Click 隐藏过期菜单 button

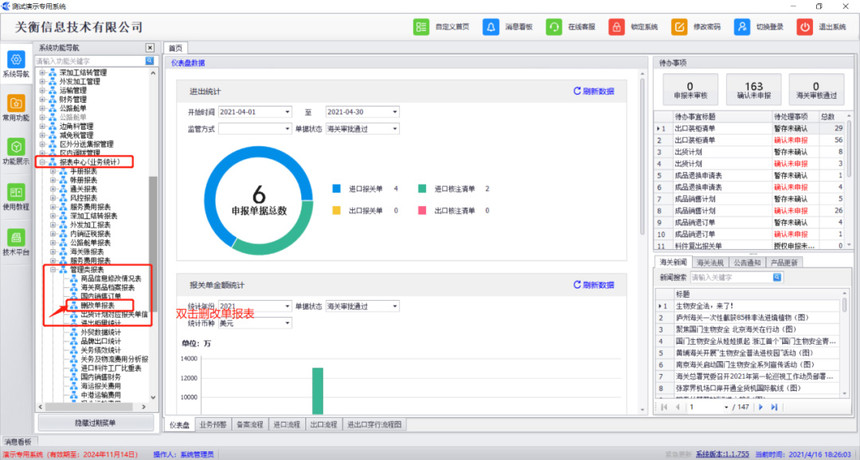[x=95, y=423]
